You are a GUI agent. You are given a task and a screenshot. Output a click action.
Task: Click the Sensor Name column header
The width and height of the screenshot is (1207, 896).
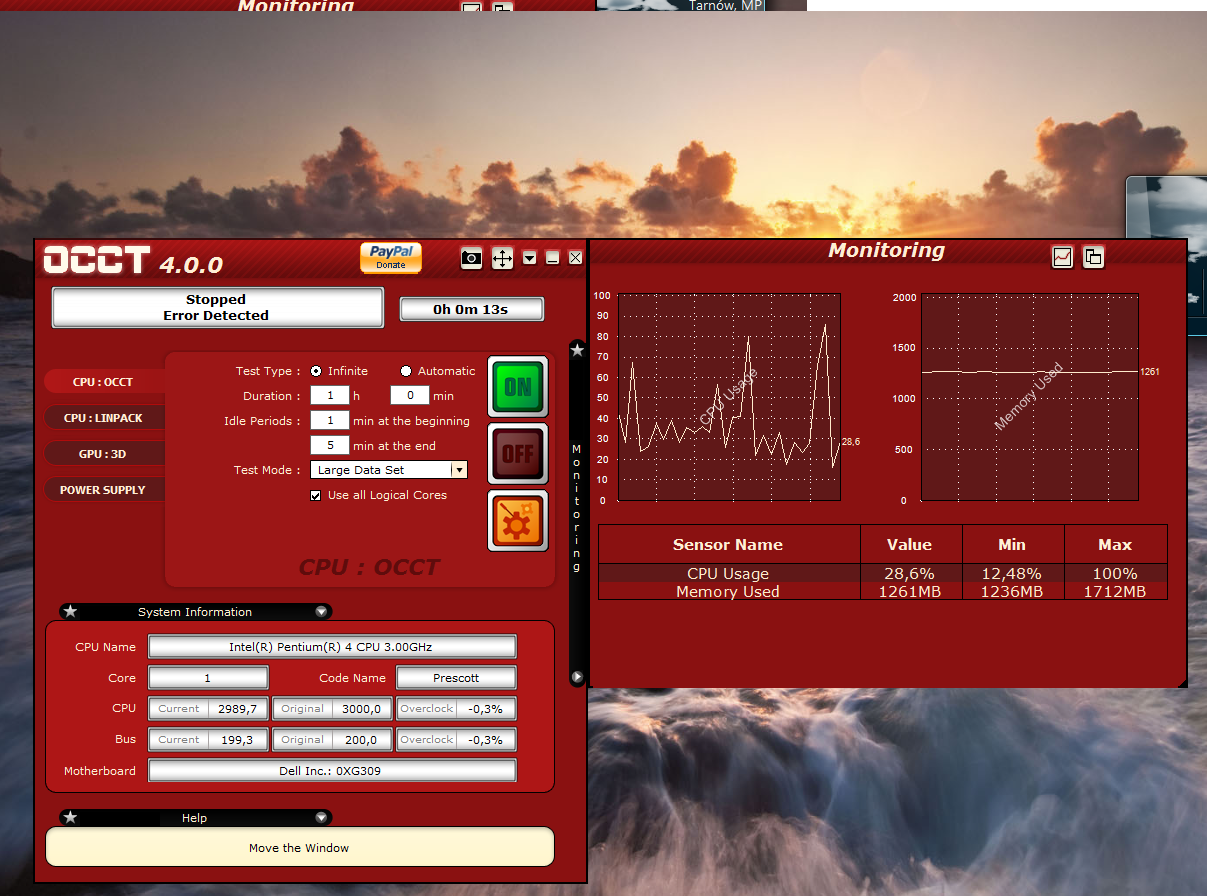coord(728,545)
